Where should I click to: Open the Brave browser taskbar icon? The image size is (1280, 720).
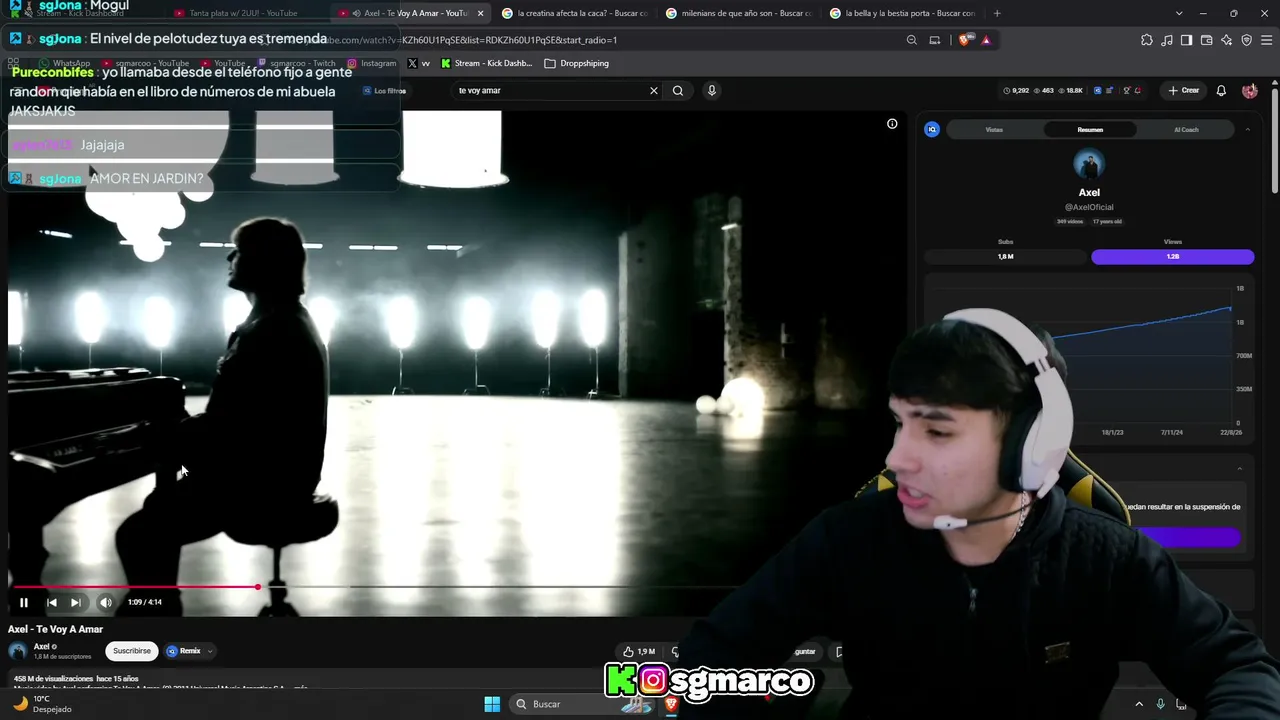[x=671, y=704]
